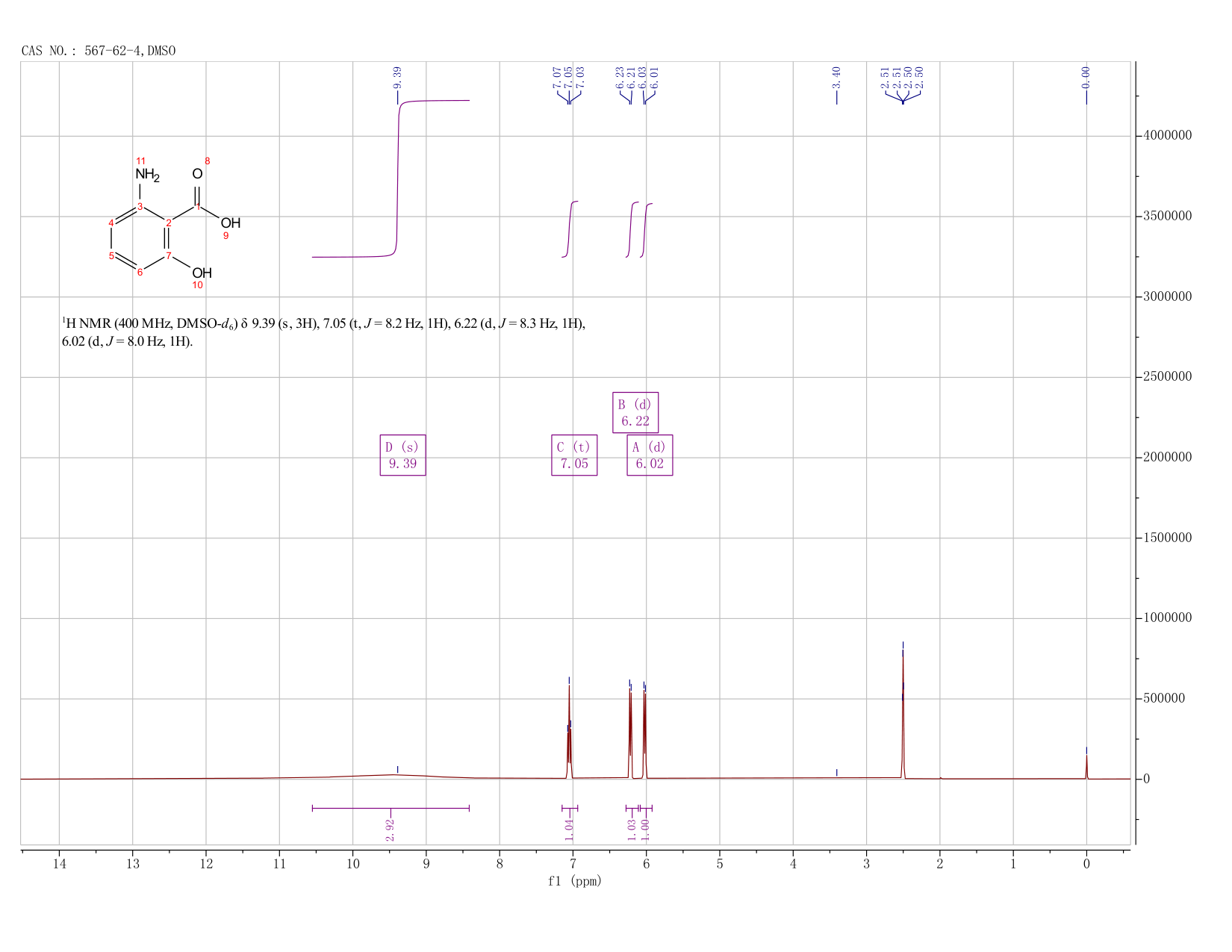Click the NH2 group in the structure

point(147,175)
